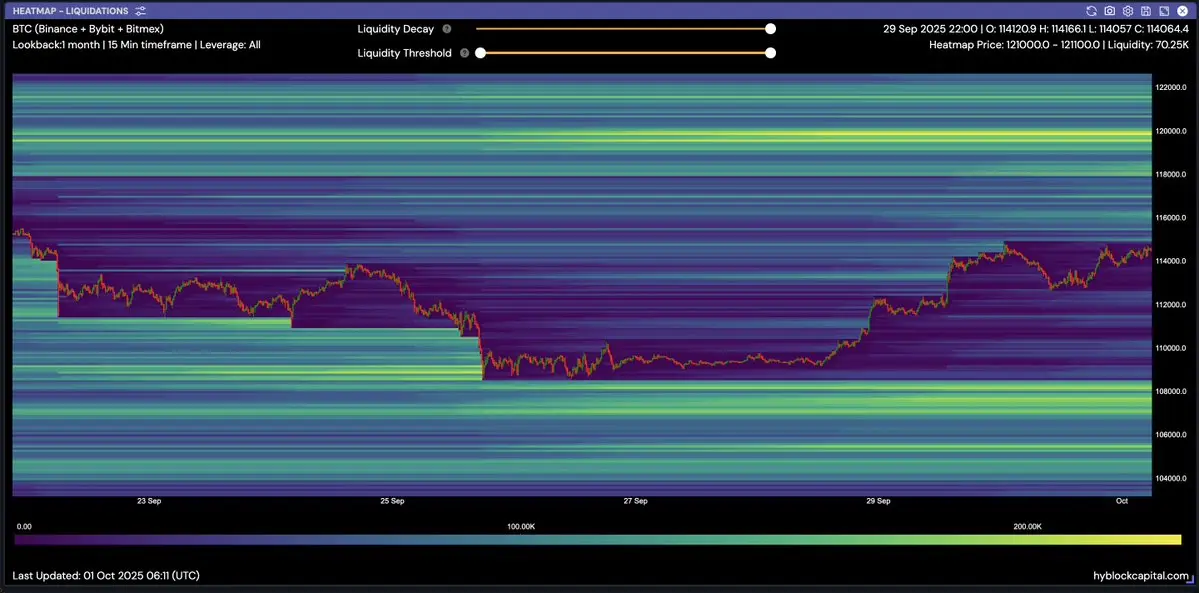Screen dimensions: 1199x593
Task: Click the Liquidity Decay label
Action: [x=395, y=29]
